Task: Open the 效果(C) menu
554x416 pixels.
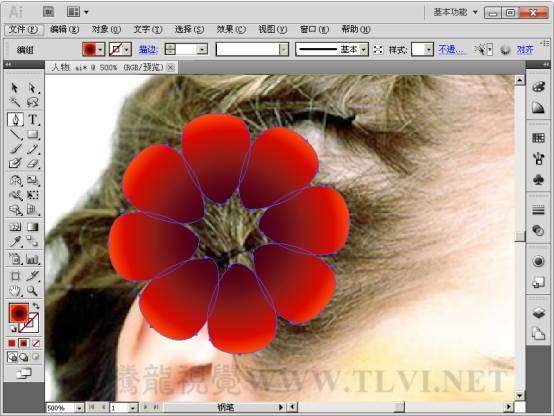Action: (x=231, y=29)
